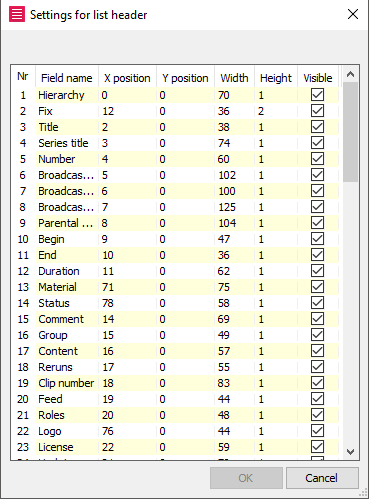Select the Width cell of Material row

234,287
